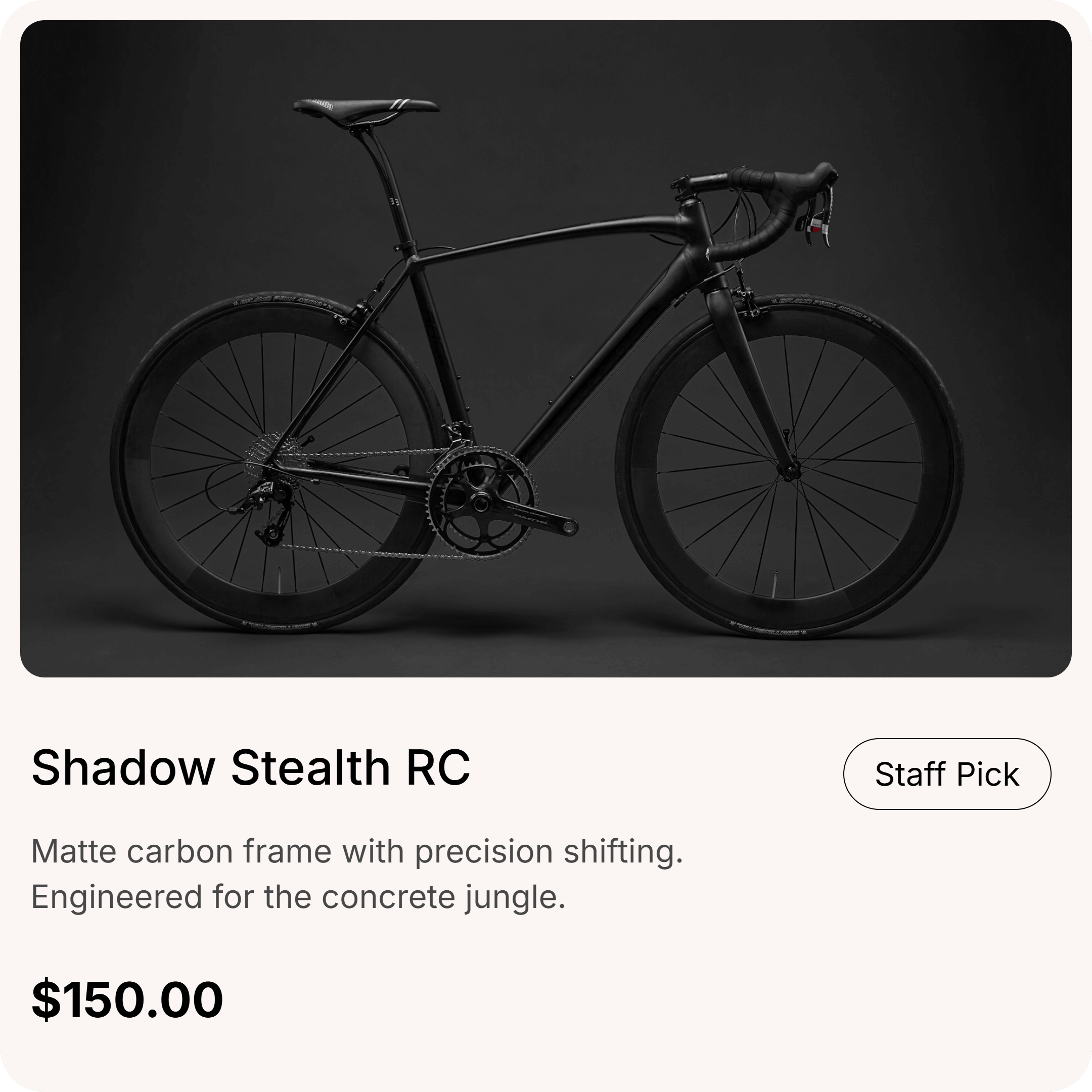
Task: Open the Shadow Stealth RC product title
Action: coord(250,767)
